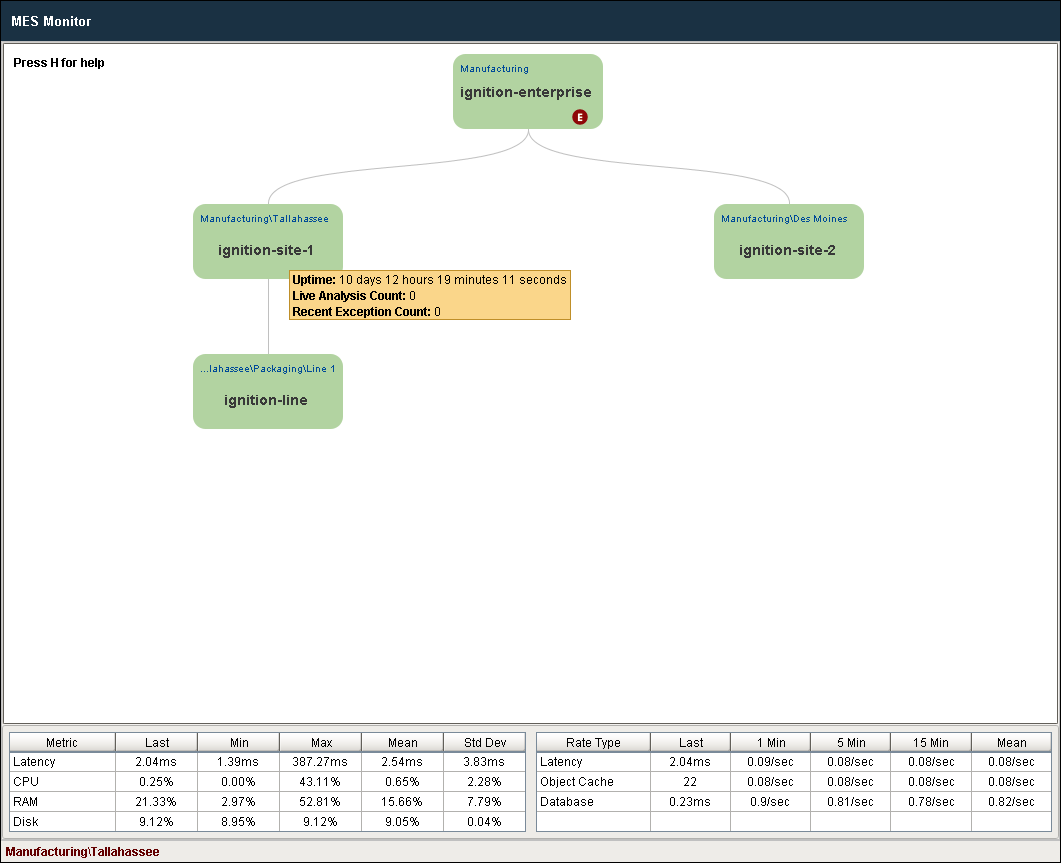Click the red E enterprise badge icon
This screenshot has height=863, width=1061.
pos(580,117)
